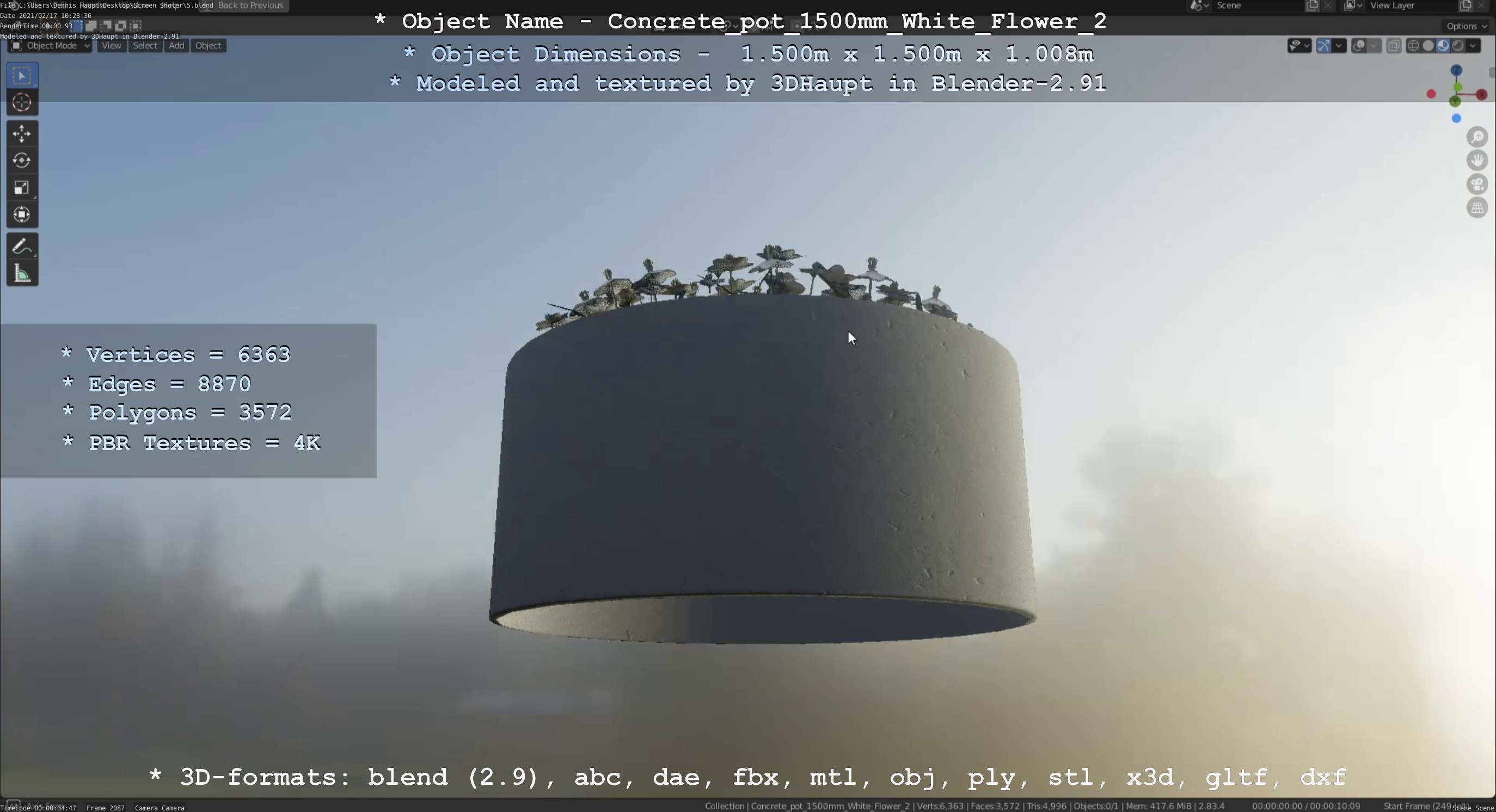Toggle viewport overlays display
This screenshot has width=1496, height=812.
point(1359,46)
